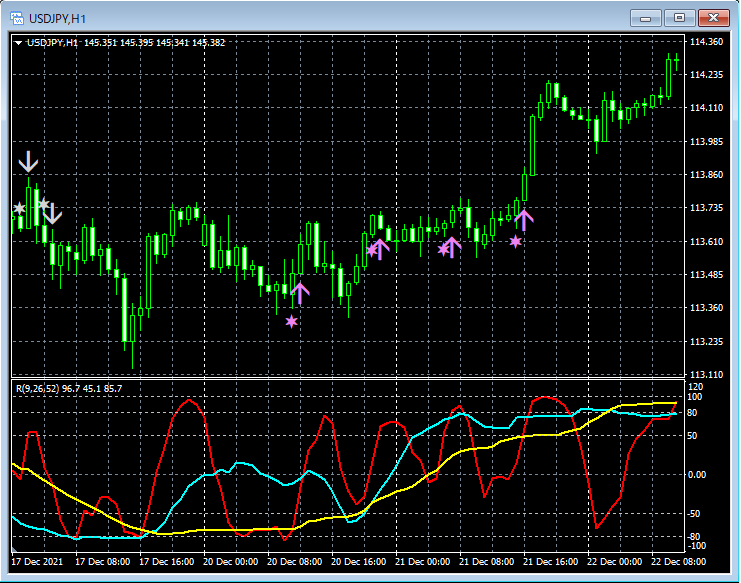Image resolution: width=741 pixels, height=583 pixels.
Task: Click the 114.110 price scale label
Action: tap(707, 108)
